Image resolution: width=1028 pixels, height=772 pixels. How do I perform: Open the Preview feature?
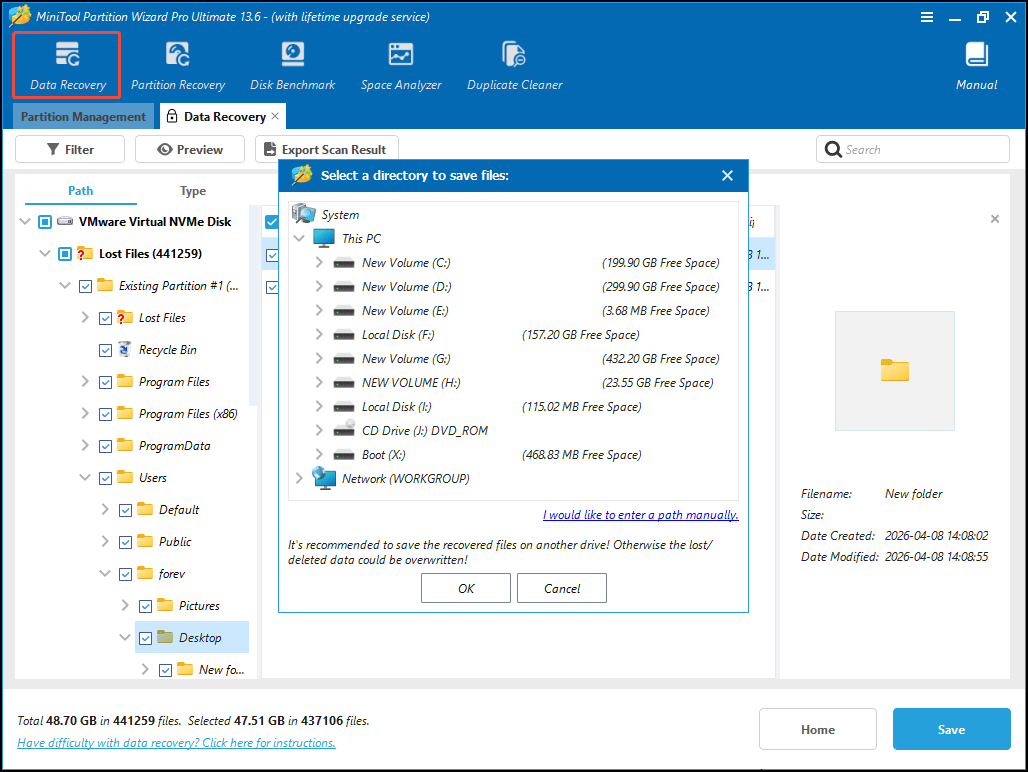pyautogui.click(x=189, y=148)
